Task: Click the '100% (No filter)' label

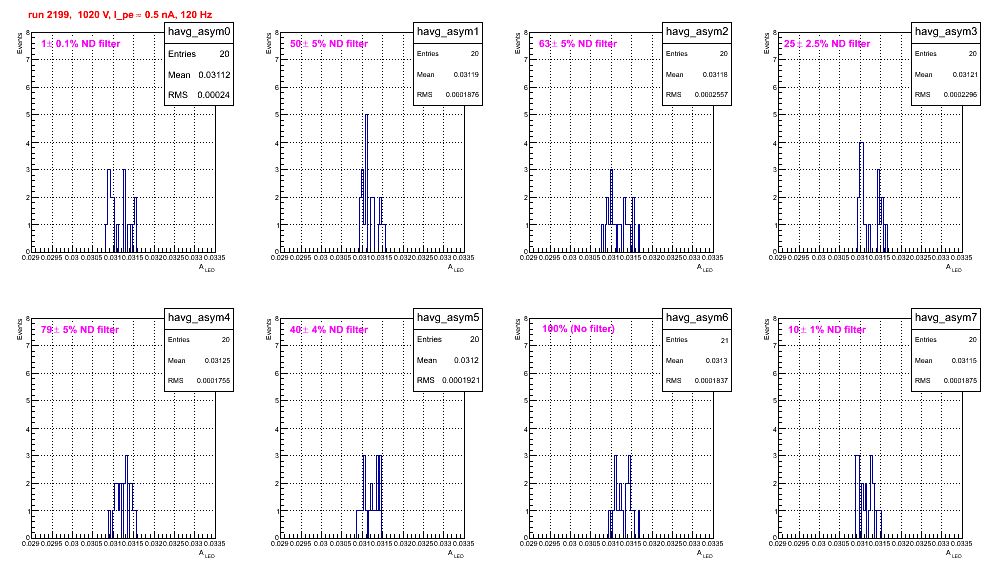Action: click(579, 329)
